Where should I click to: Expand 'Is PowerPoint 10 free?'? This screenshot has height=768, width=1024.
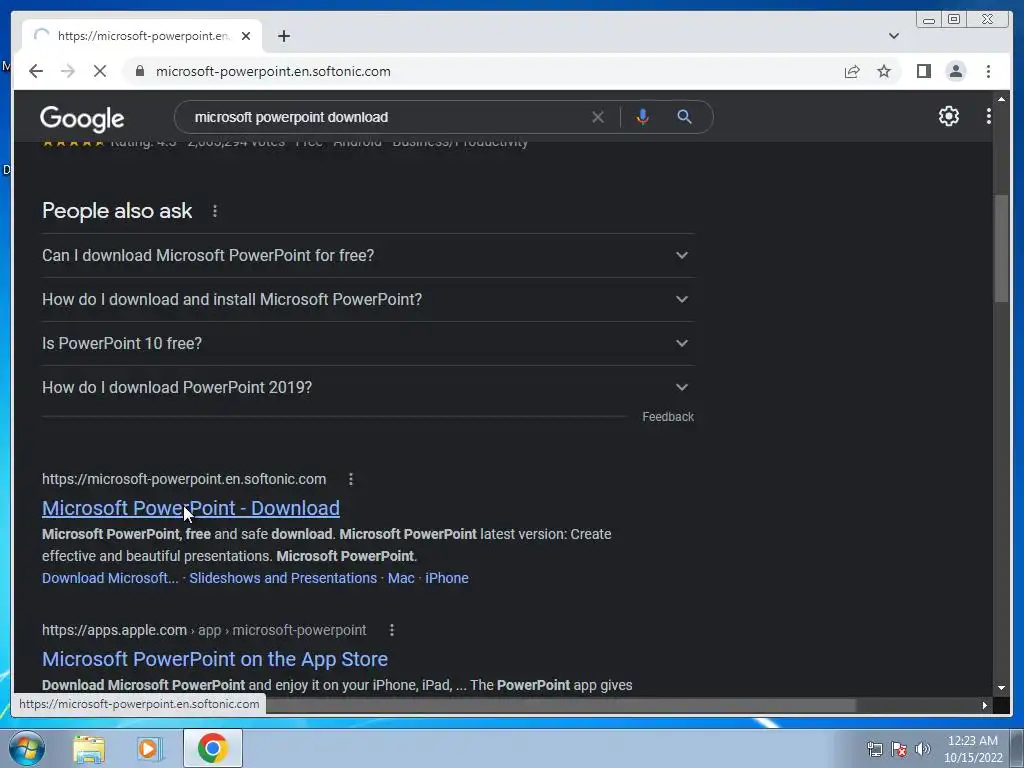(x=368, y=344)
